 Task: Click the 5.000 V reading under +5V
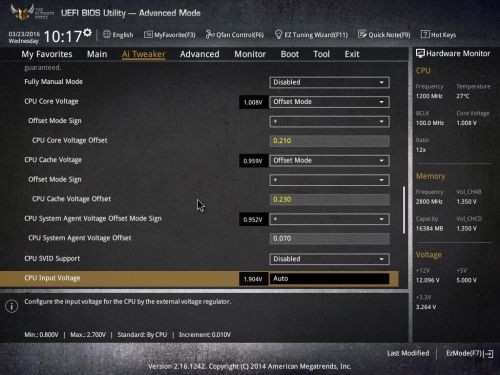[466, 280]
